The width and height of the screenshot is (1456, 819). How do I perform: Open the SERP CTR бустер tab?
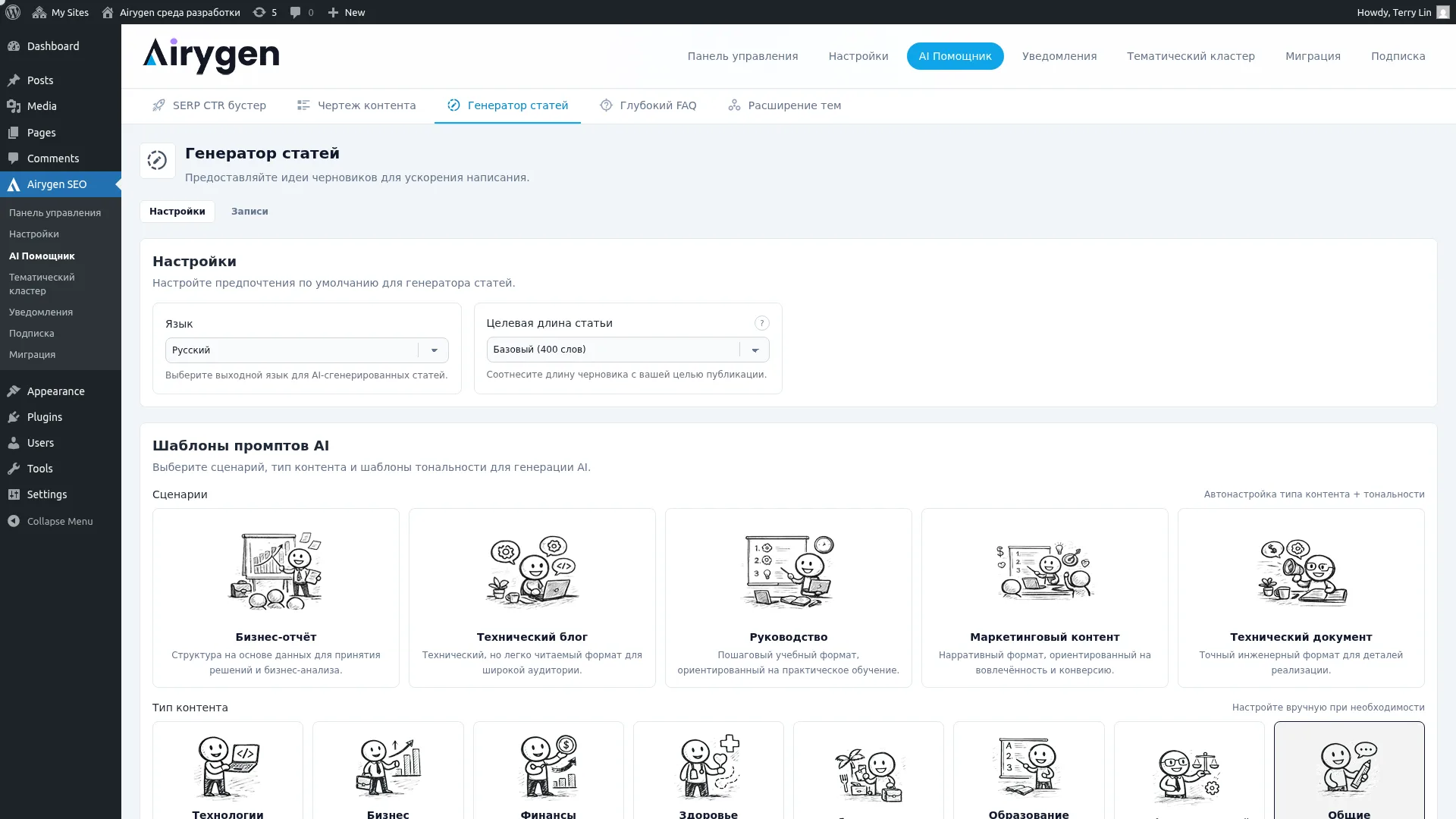click(x=209, y=105)
